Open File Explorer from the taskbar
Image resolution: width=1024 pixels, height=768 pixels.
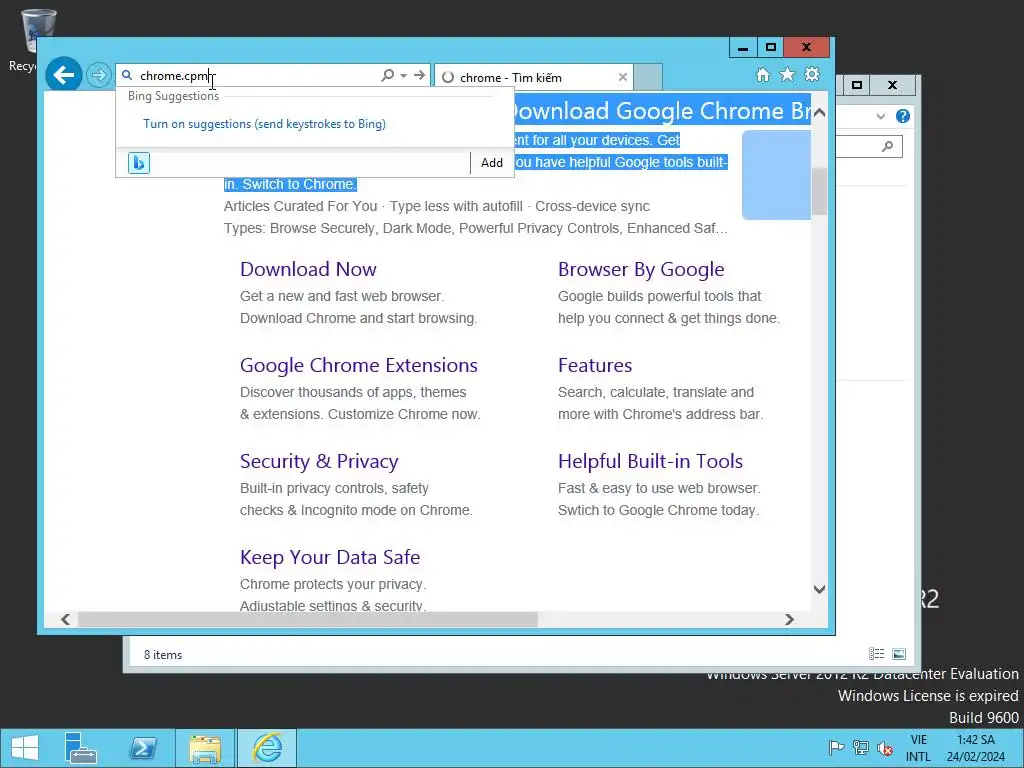[x=205, y=748]
